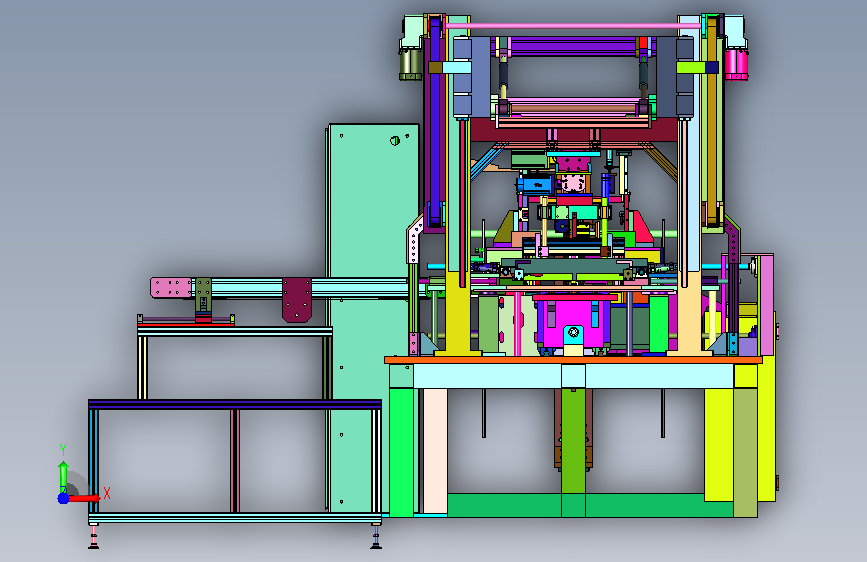Pick the magenta motor at the top-right corner
Image resolution: width=867 pixels, height=562 pixels.
tap(736, 64)
